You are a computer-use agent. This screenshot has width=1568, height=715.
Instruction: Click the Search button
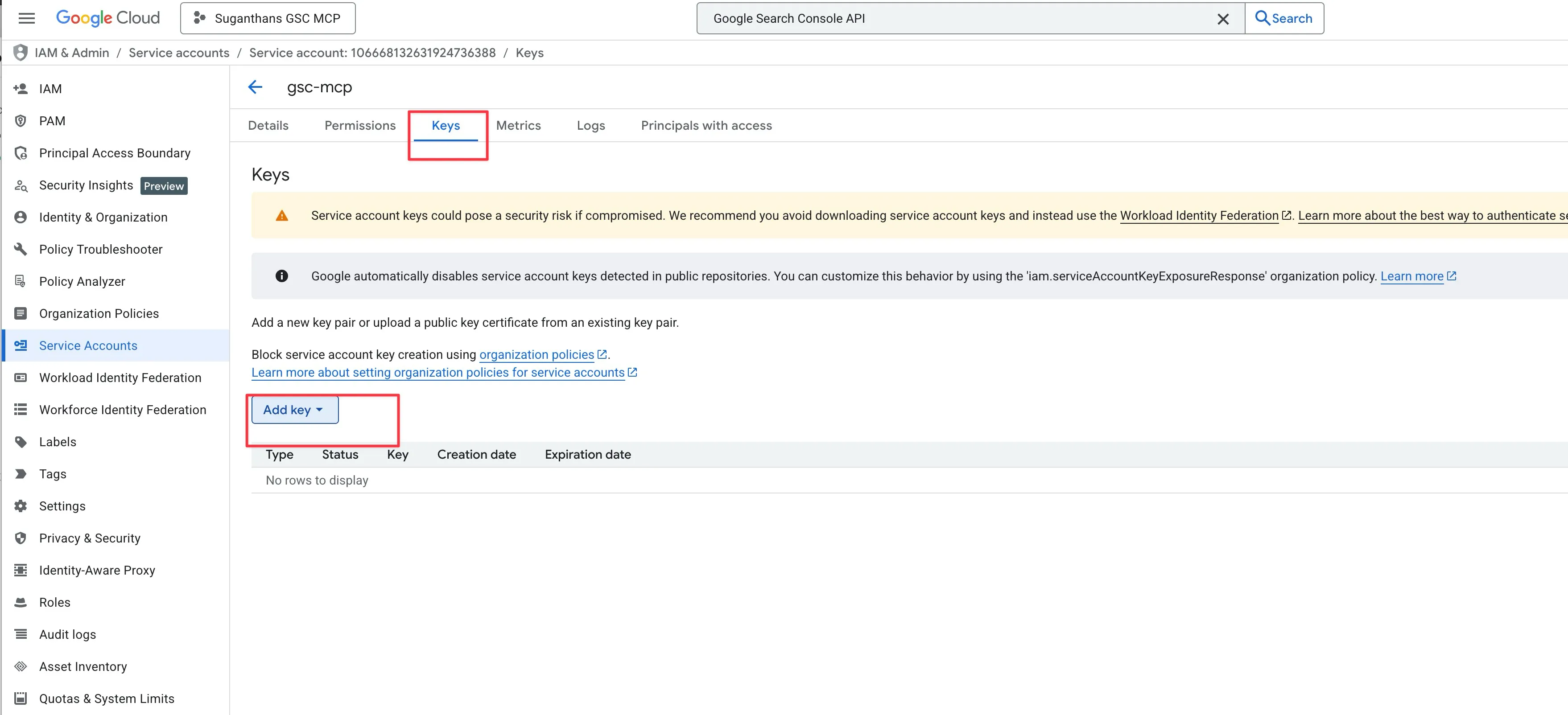coord(1284,18)
